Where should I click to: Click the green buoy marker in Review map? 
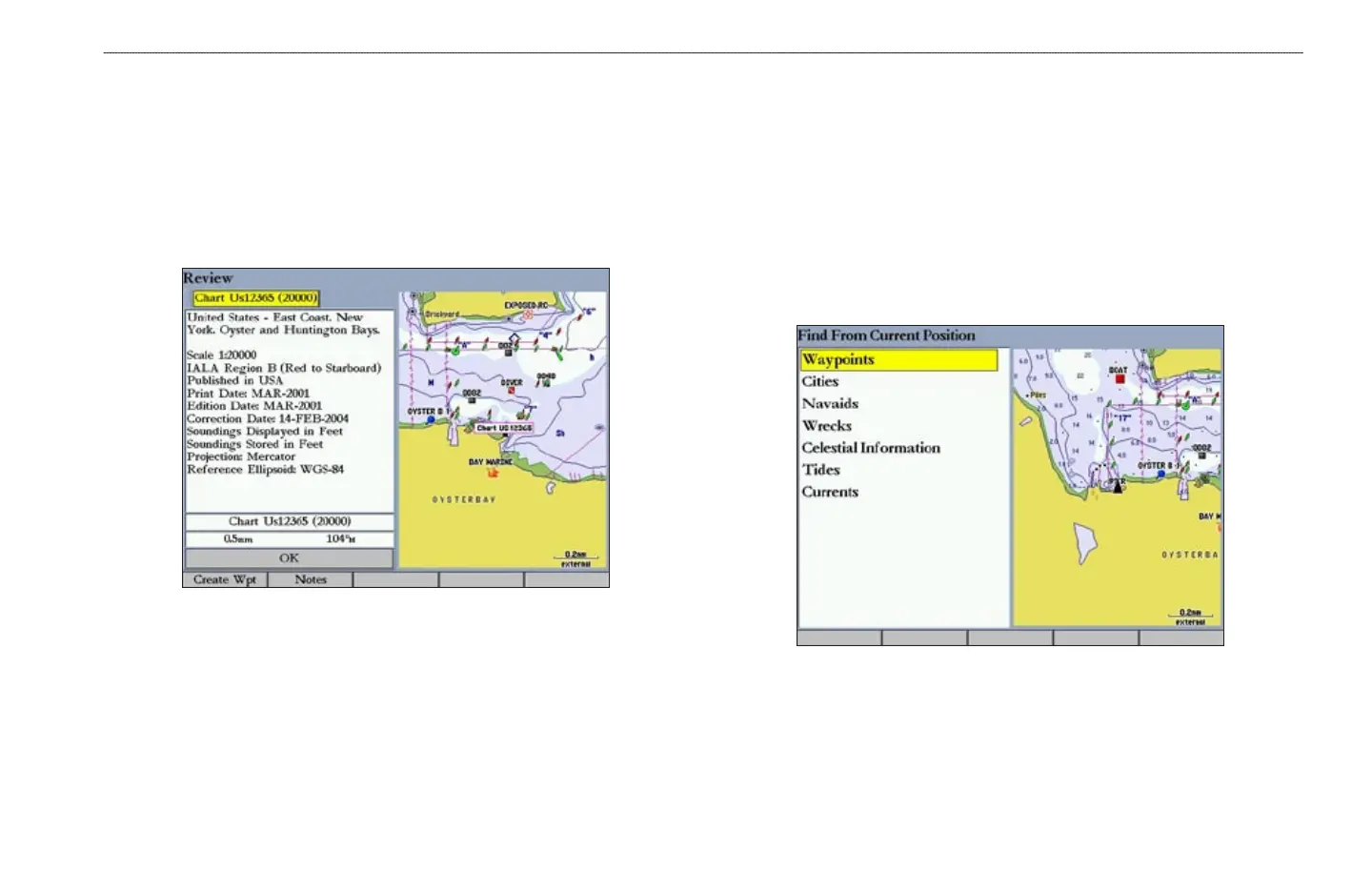click(x=454, y=351)
